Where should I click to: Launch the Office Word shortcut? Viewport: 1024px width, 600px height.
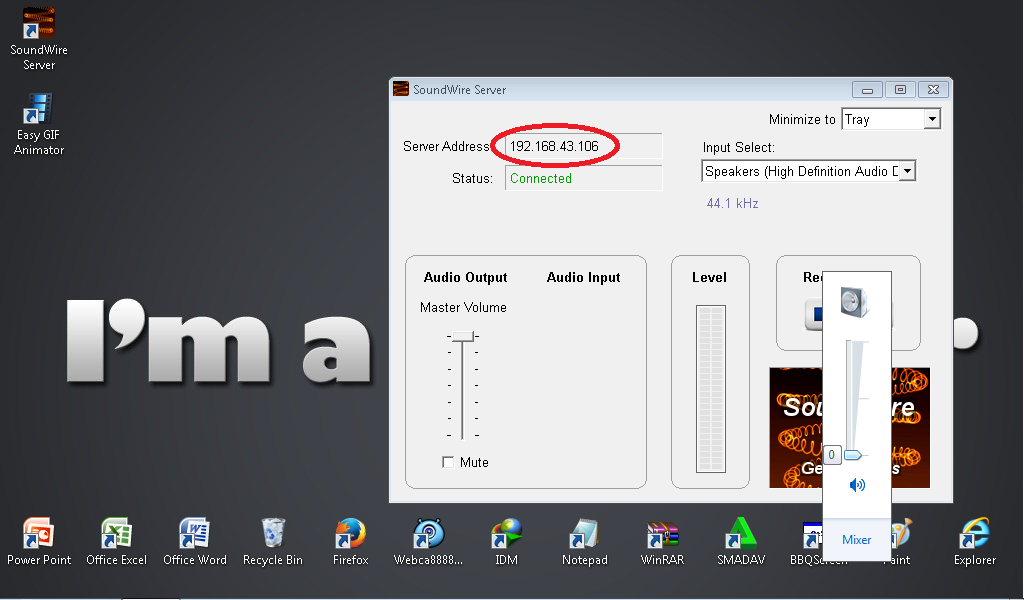point(195,542)
